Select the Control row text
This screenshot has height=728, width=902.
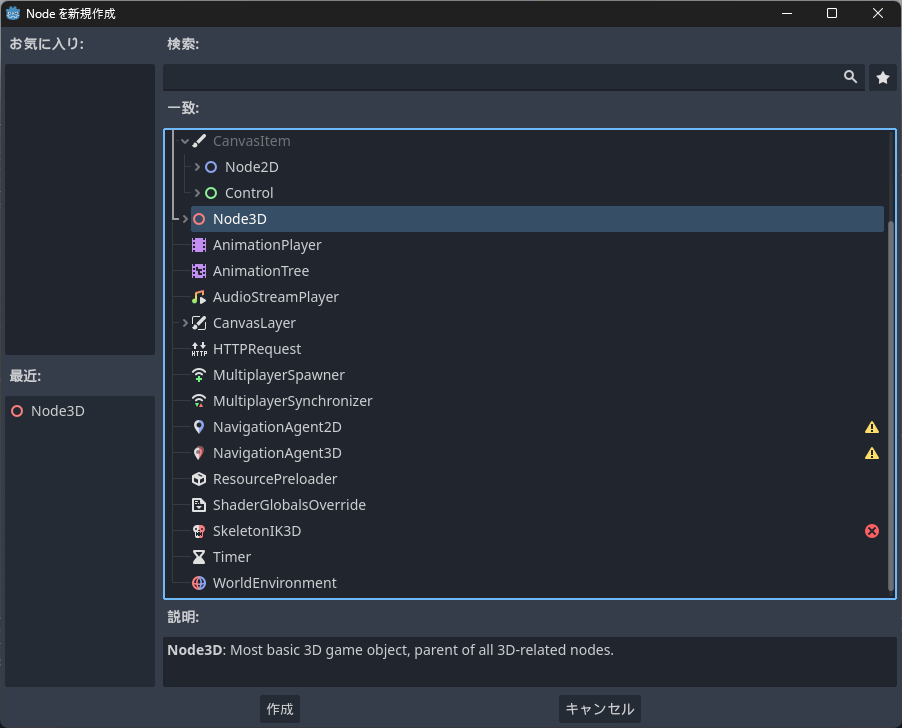pos(249,193)
